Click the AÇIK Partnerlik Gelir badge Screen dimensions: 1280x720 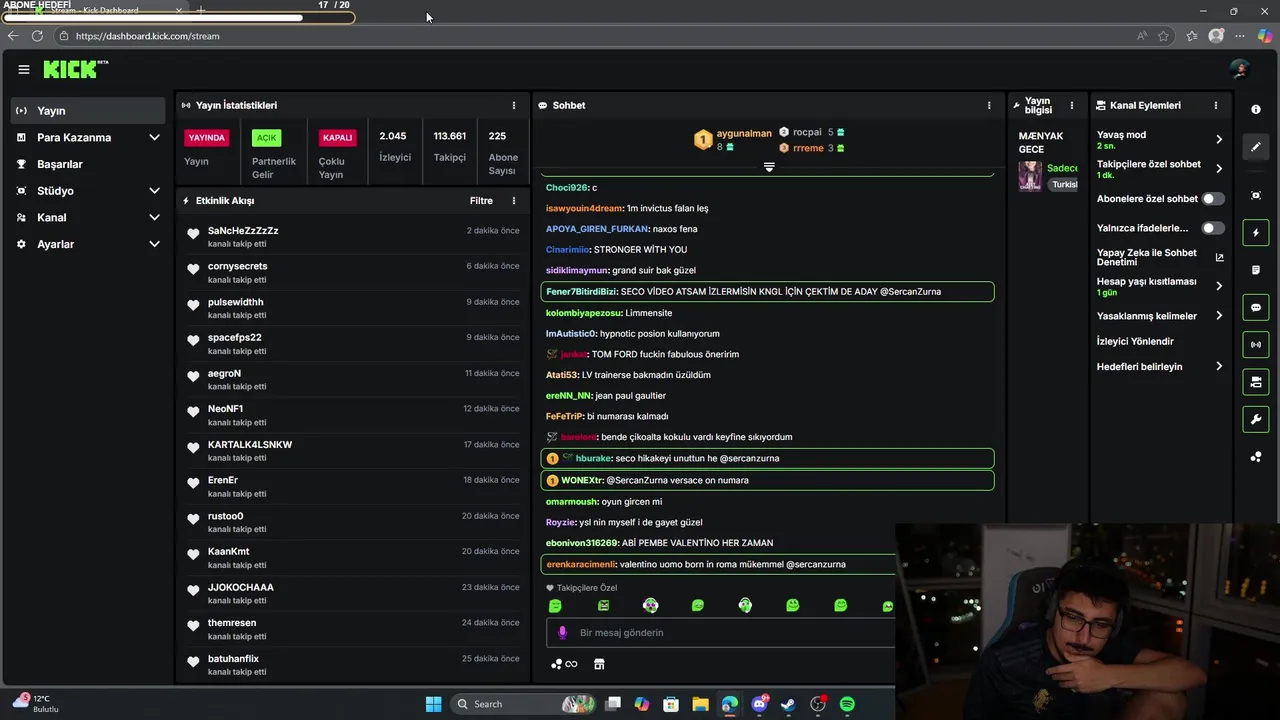click(x=266, y=138)
